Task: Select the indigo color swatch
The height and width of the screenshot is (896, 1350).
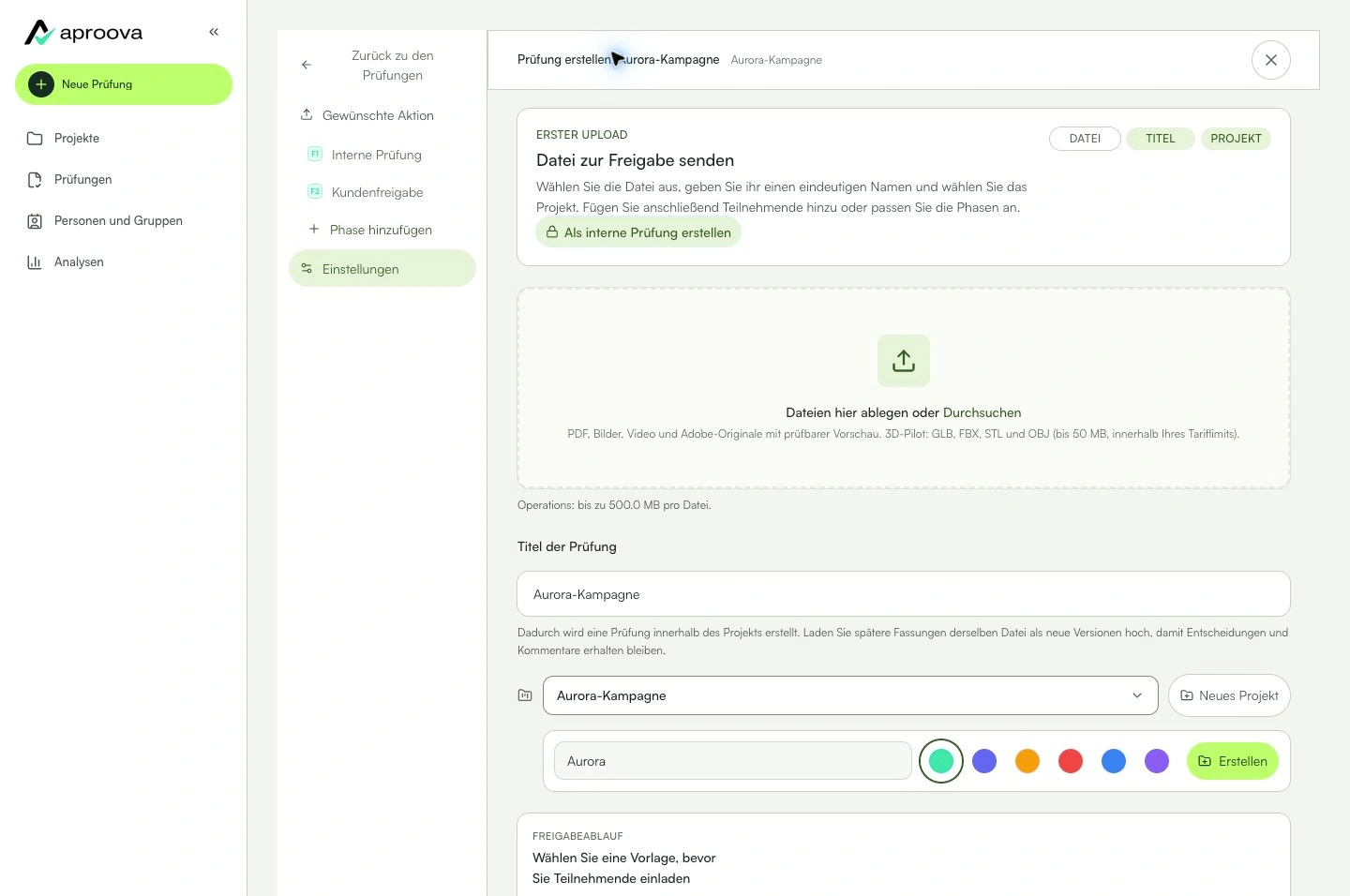Action: click(984, 761)
